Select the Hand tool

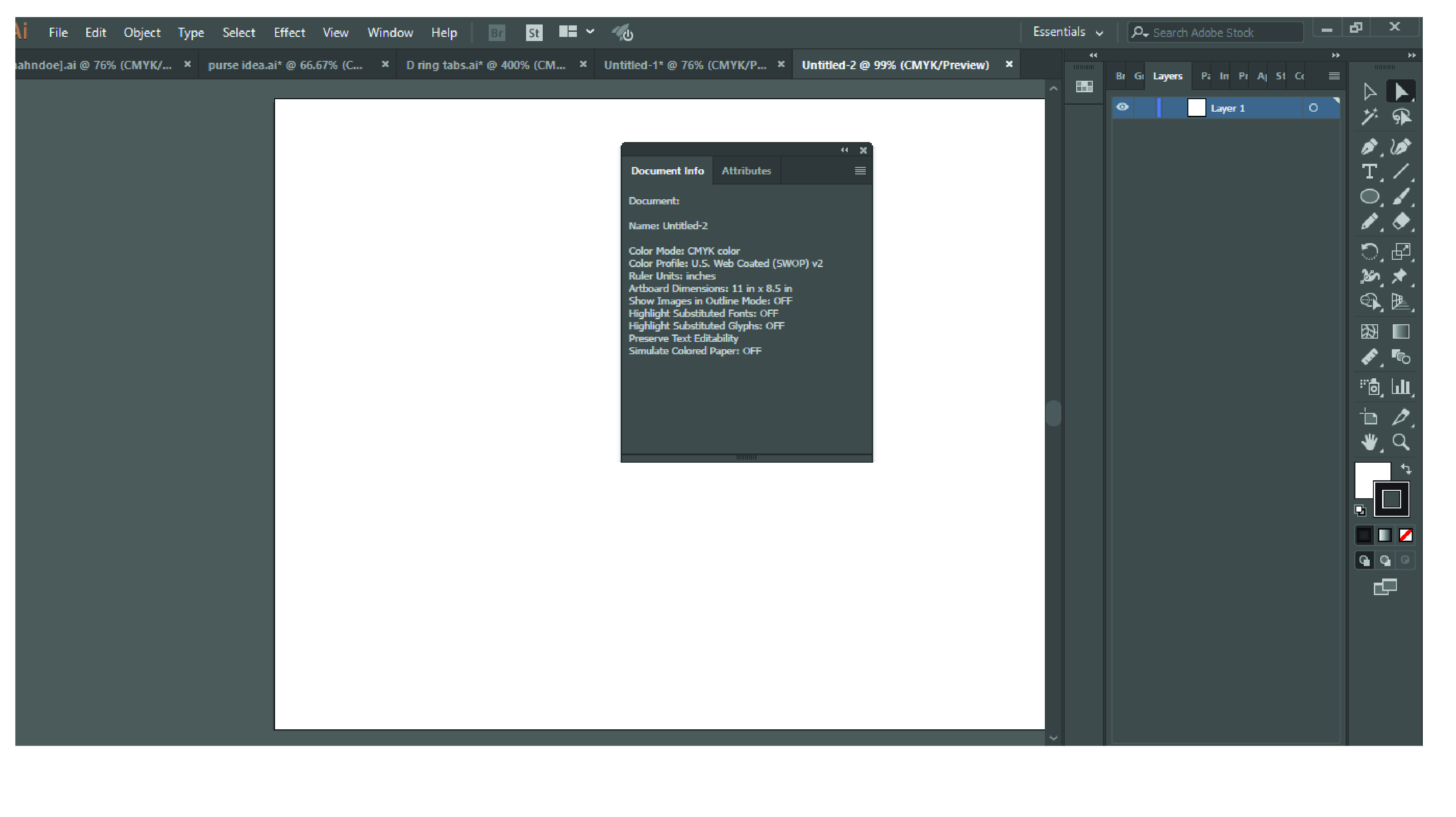click(x=1371, y=442)
